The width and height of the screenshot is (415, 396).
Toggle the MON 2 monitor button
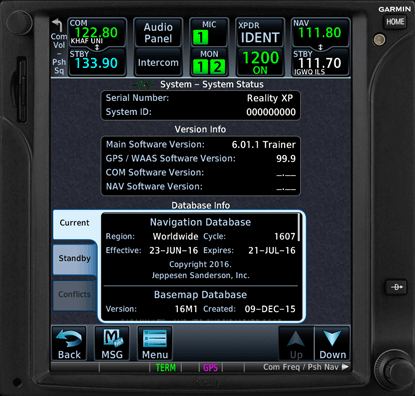(x=217, y=67)
